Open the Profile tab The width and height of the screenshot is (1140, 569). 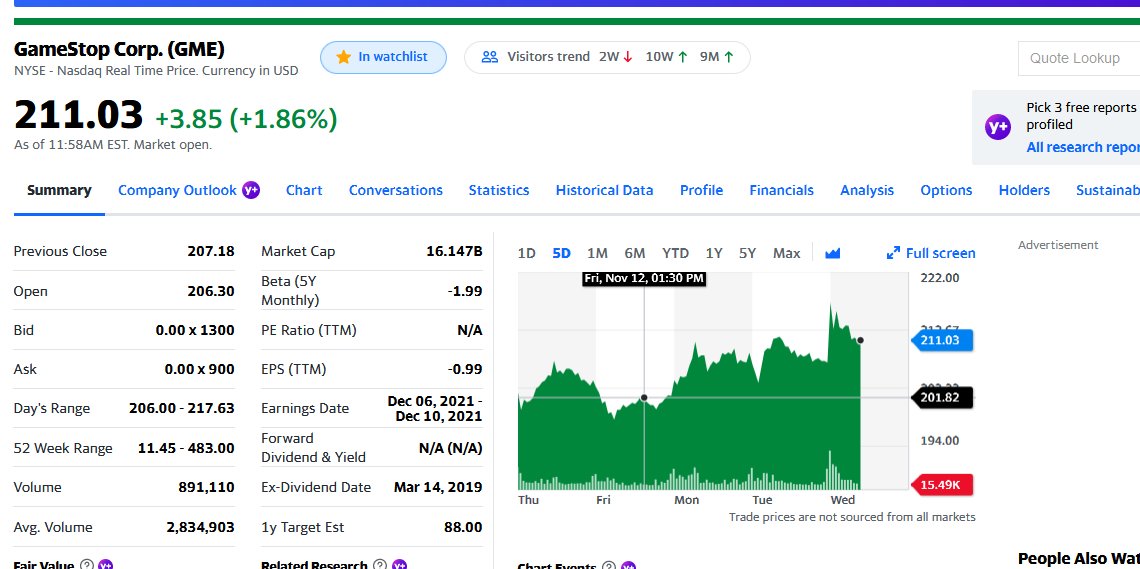701,190
